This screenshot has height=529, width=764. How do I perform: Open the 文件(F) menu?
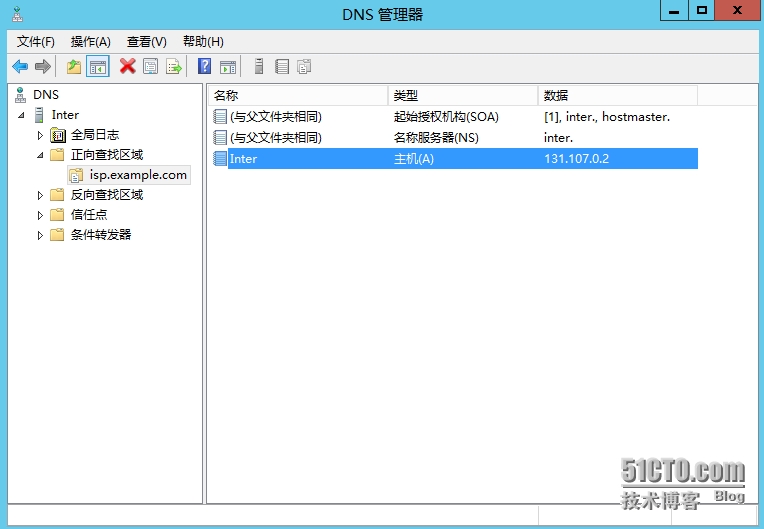pos(36,42)
